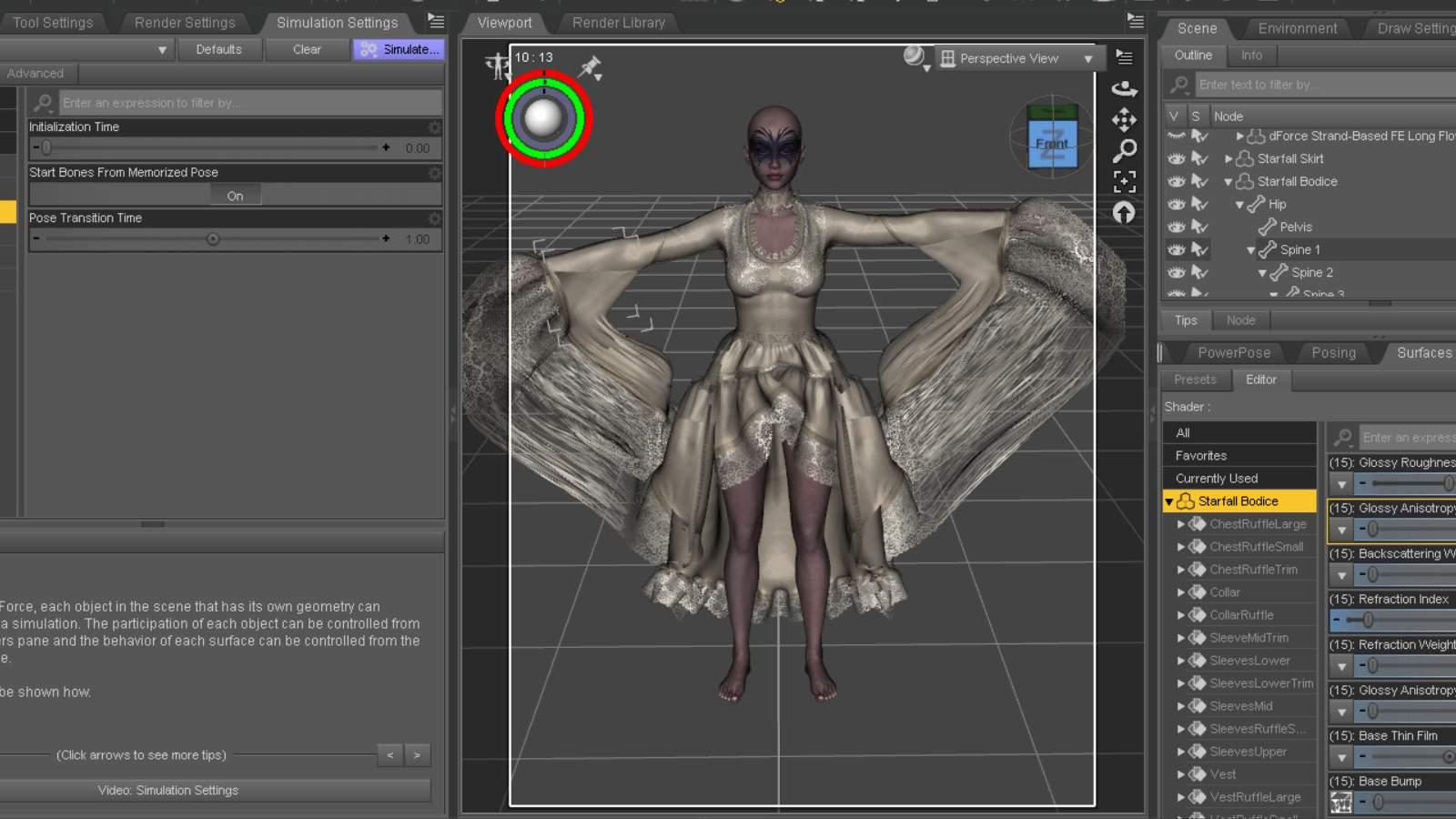1456x819 pixels.
Task: Select the pan camera arrows icon
Action: [1124, 119]
